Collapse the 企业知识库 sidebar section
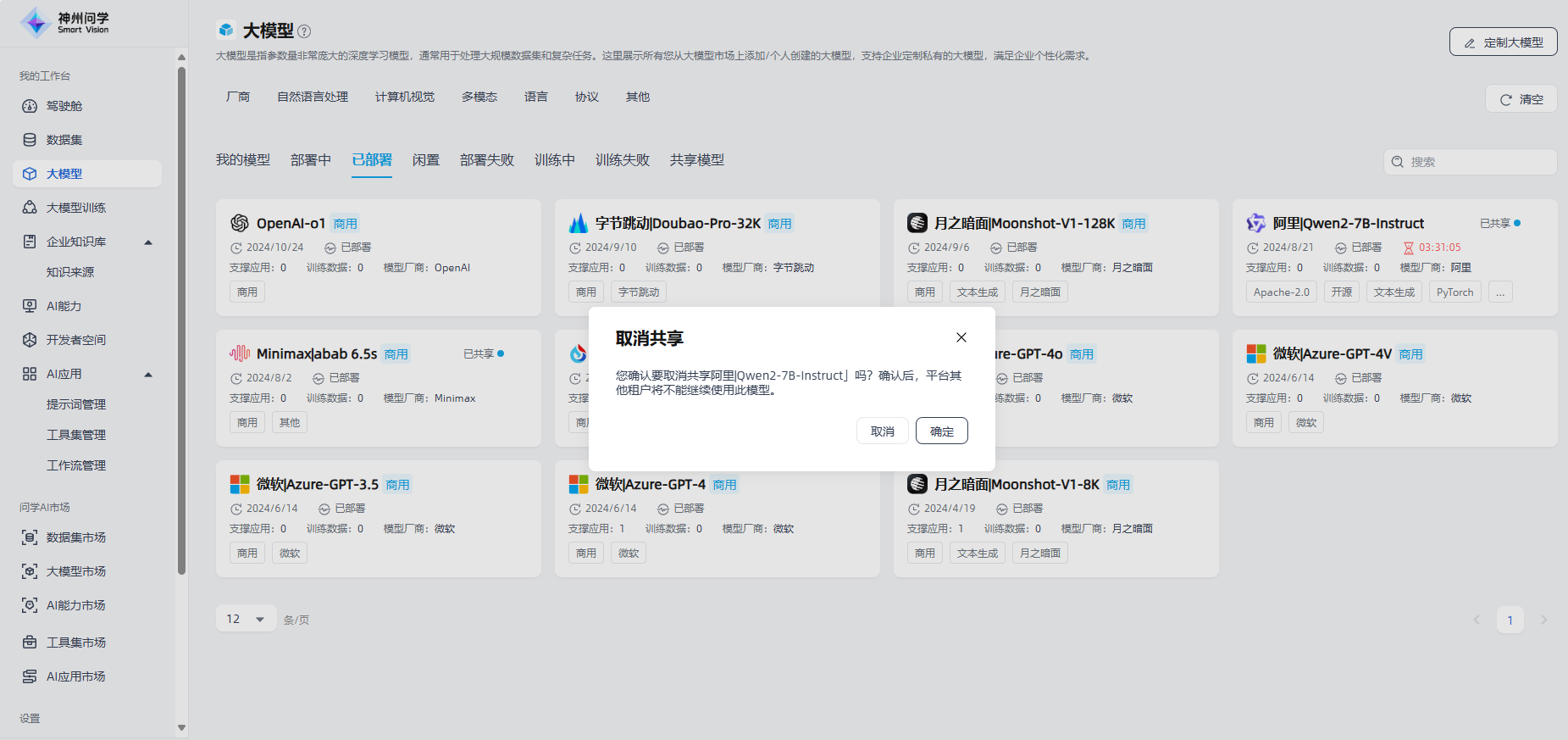This screenshot has height=740, width=1568. (x=148, y=242)
